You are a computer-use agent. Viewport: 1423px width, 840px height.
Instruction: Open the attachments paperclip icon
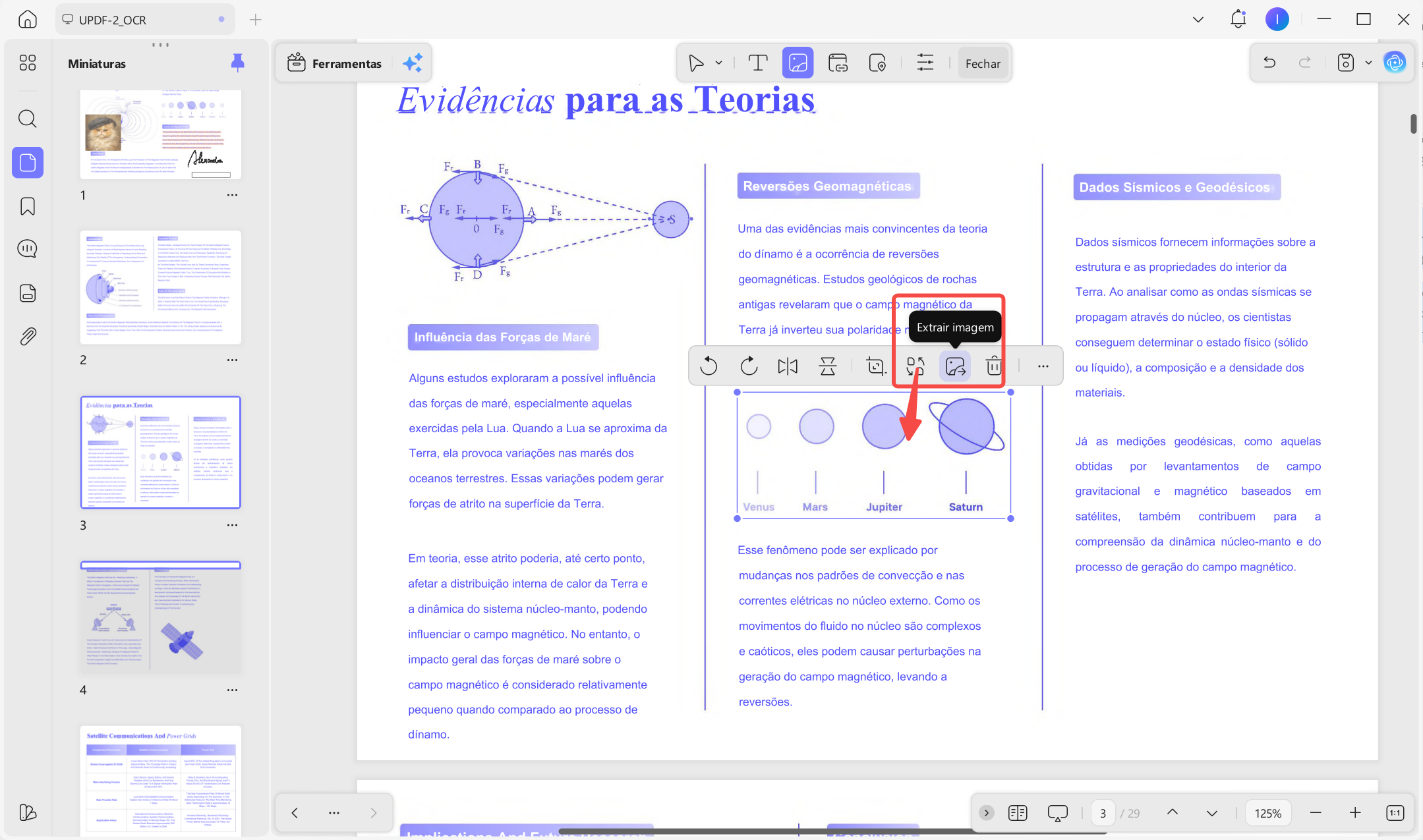pyautogui.click(x=28, y=337)
